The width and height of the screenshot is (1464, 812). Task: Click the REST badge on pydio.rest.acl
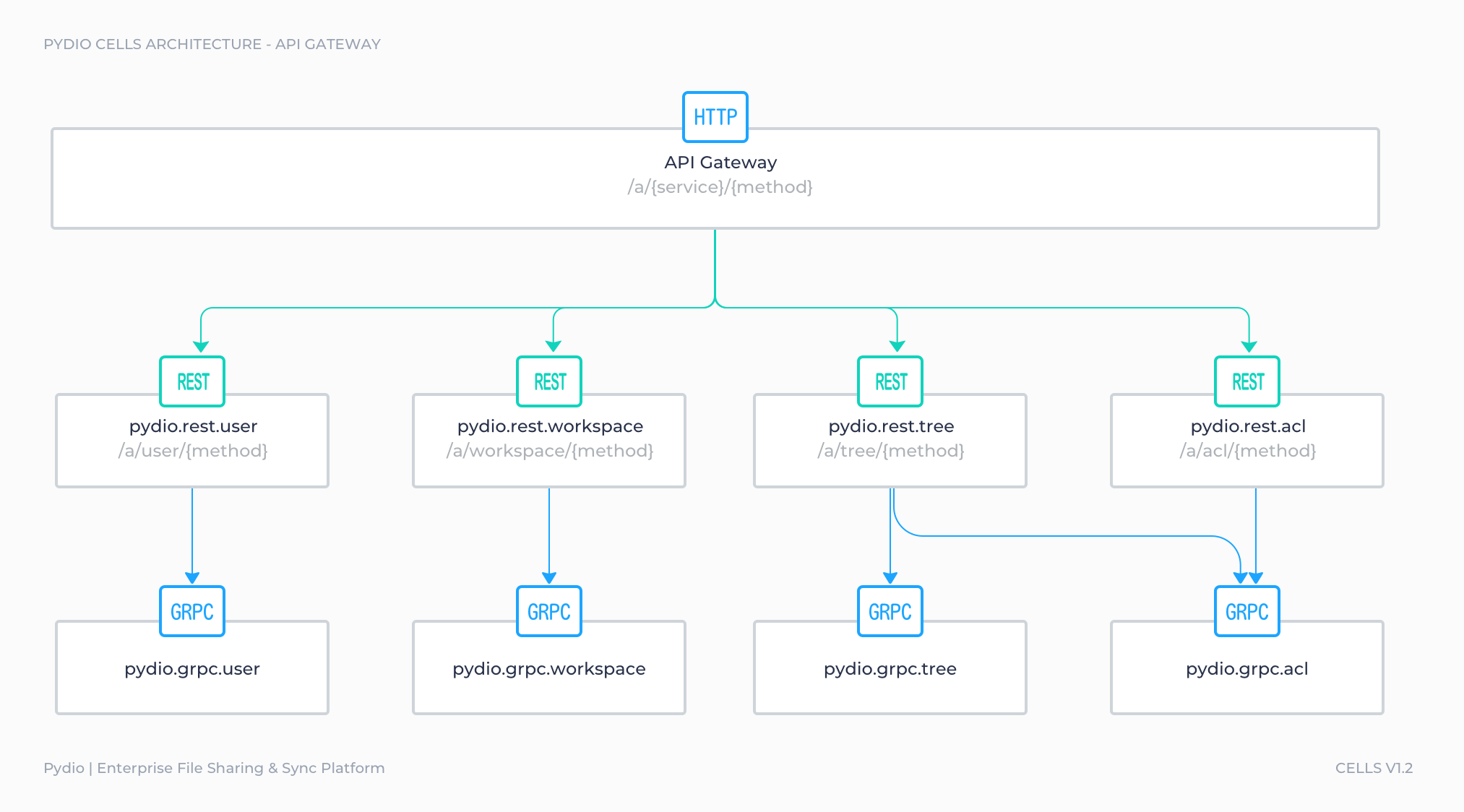coord(1247,381)
